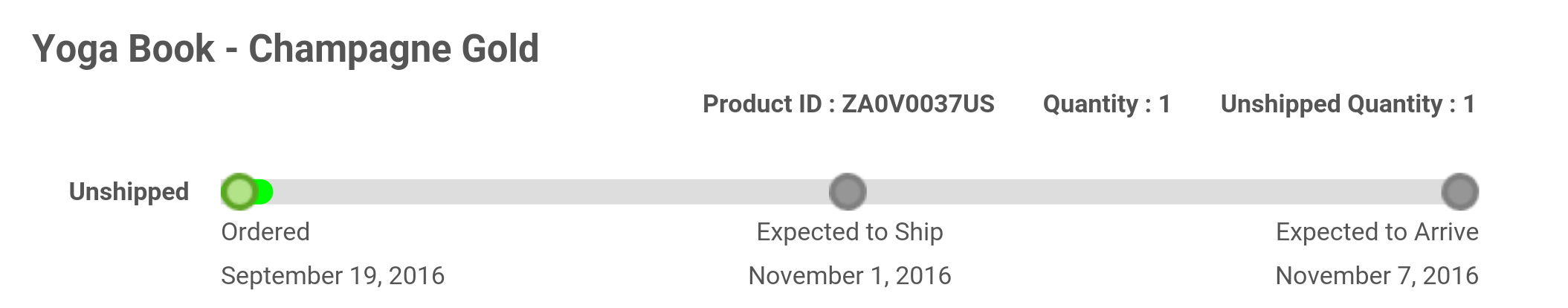Click the Expected to Ship label
Viewport: 1568px width, 308px height.
pyautogui.click(x=850, y=232)
